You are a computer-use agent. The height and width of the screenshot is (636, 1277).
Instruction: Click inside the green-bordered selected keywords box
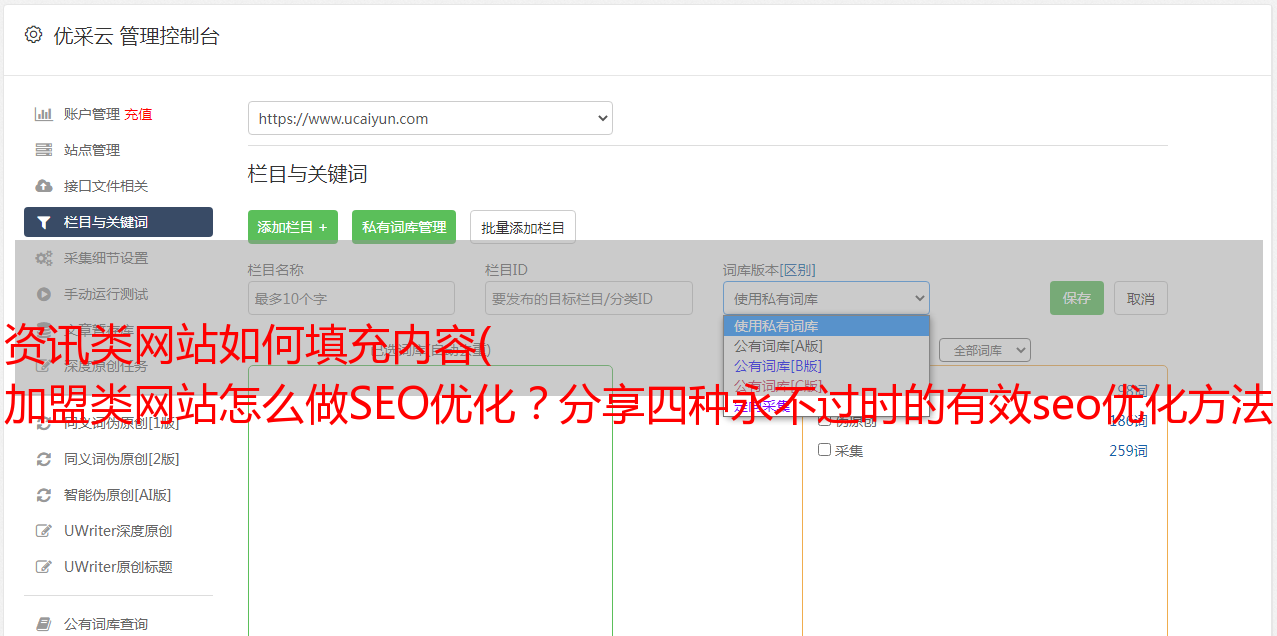coord(430,500)
